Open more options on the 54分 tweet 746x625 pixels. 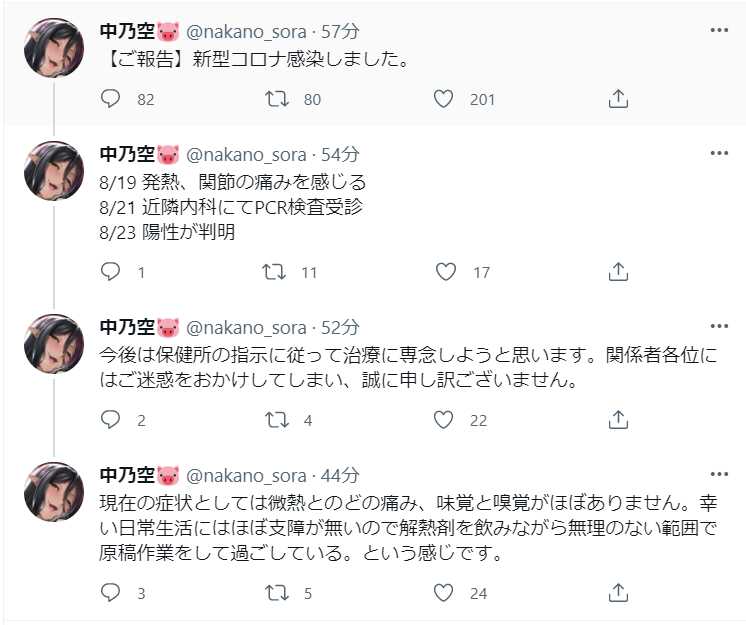719,154
